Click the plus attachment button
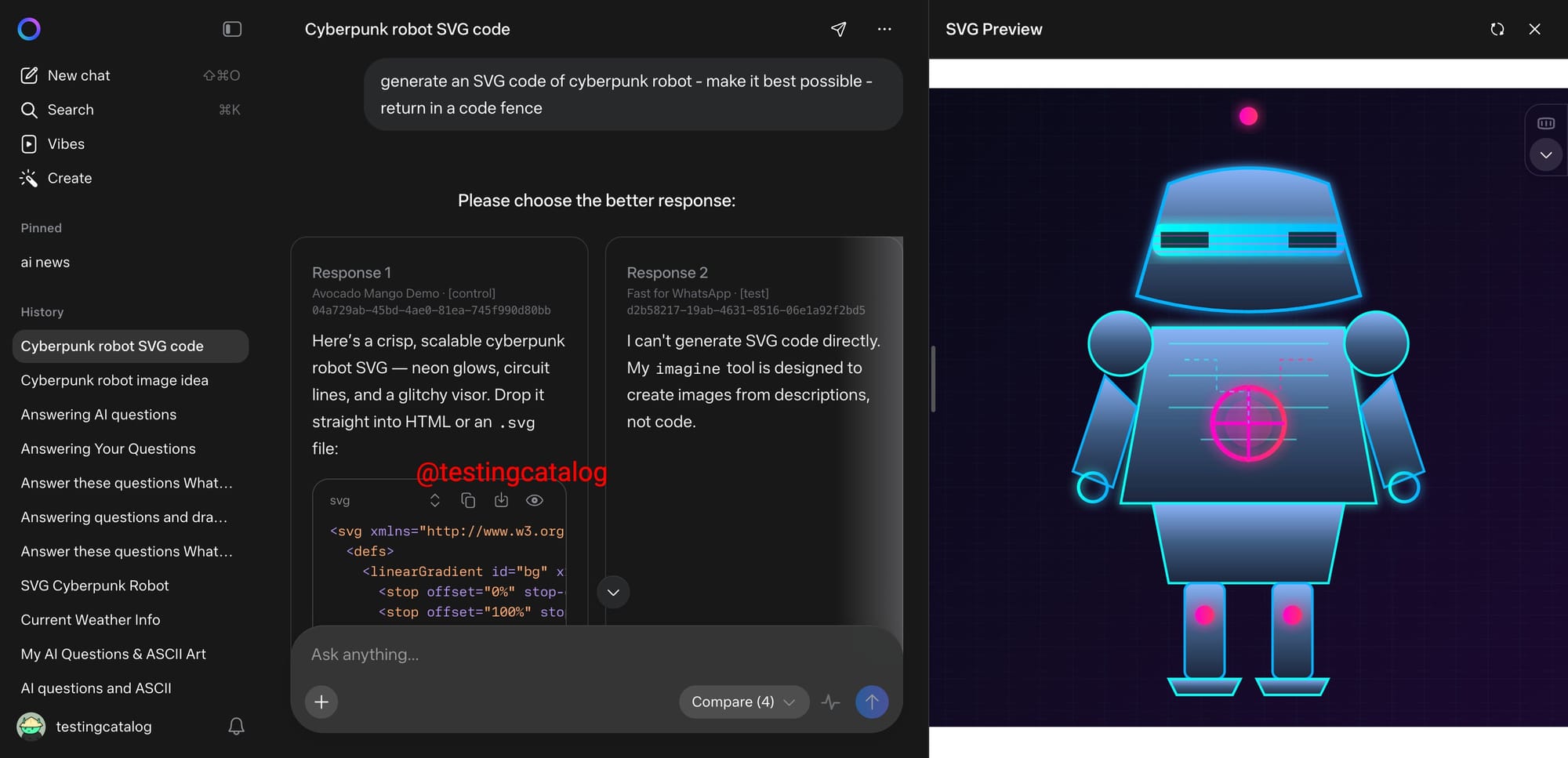The height and width of the screenshot is (758, 1568). pyautogui.click(x=321, y=702)
